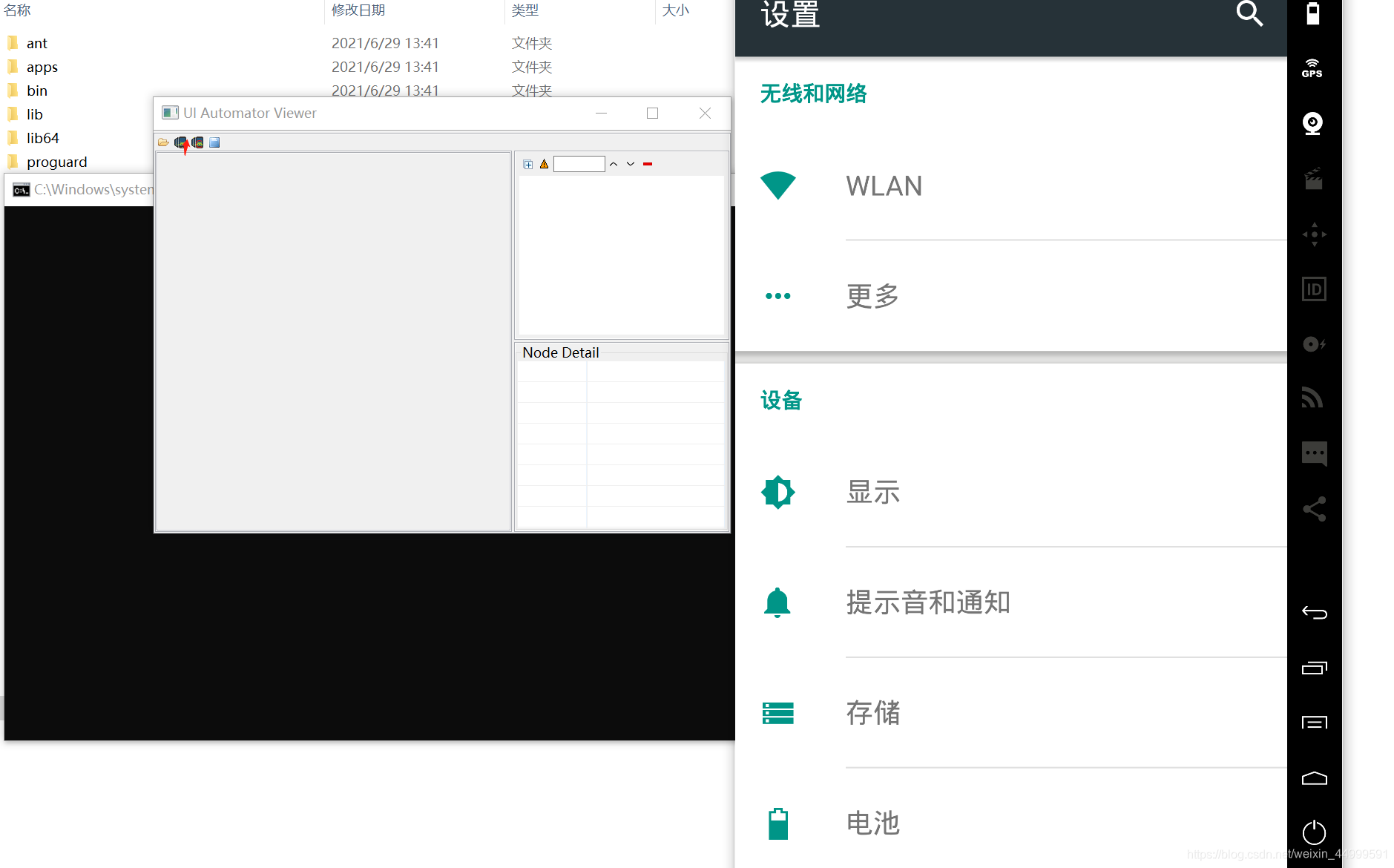Tap the emulator Home button
The width and height of the screenshot is (1394, 868).
click(1314, 778)
